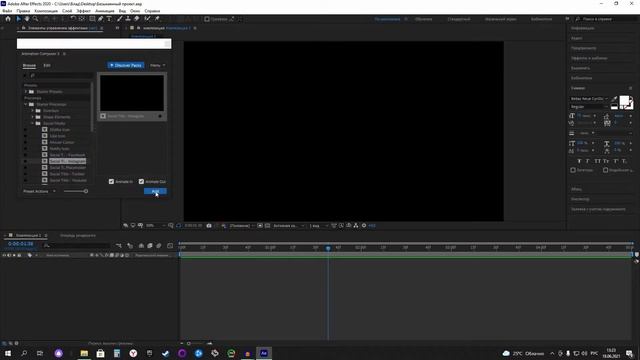Select the Brush tool
The height and width of the screenshot is (360, 640).
pos(120,19)
